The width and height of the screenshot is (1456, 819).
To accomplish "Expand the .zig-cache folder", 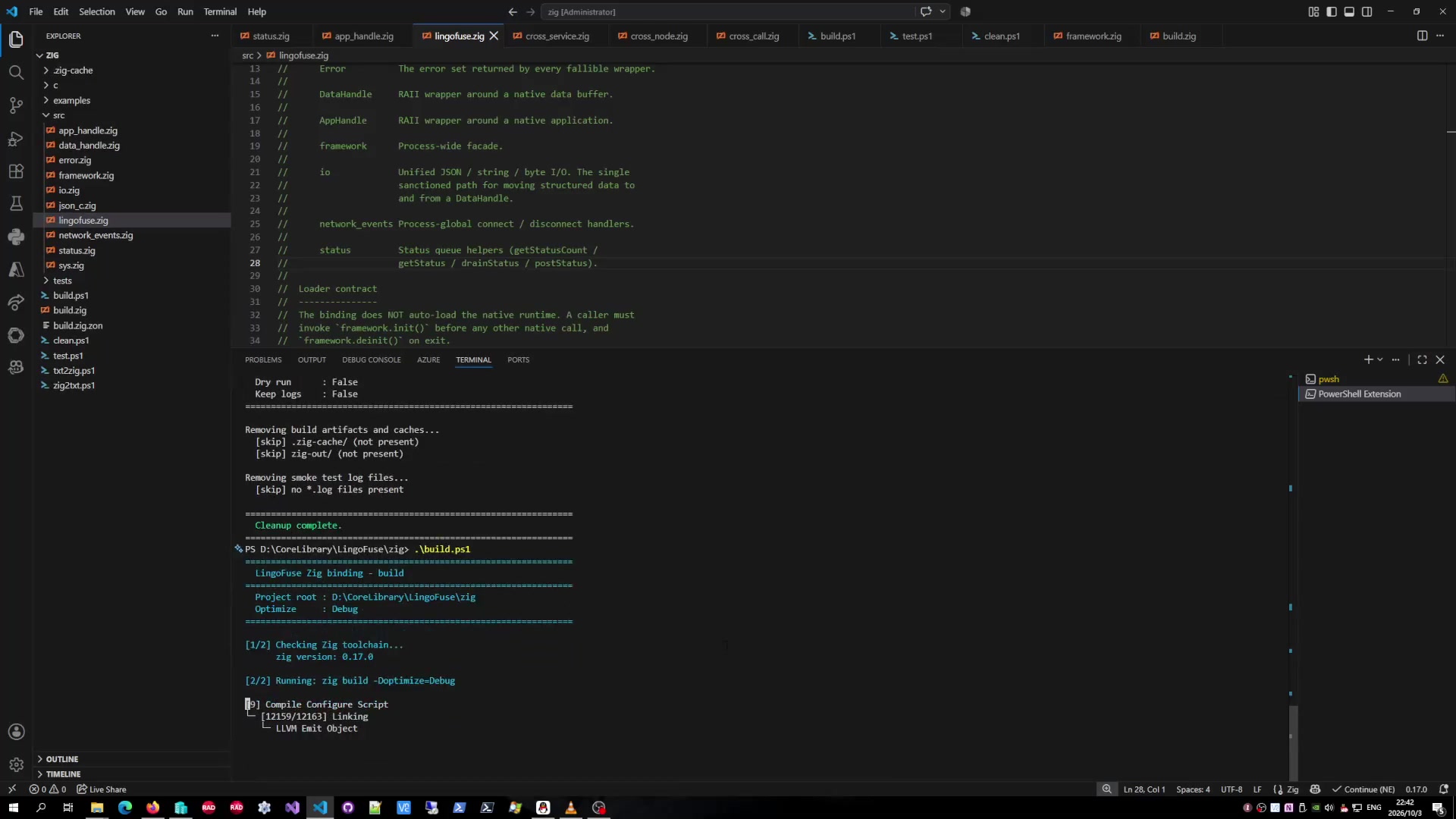I will tap(73, 71).
